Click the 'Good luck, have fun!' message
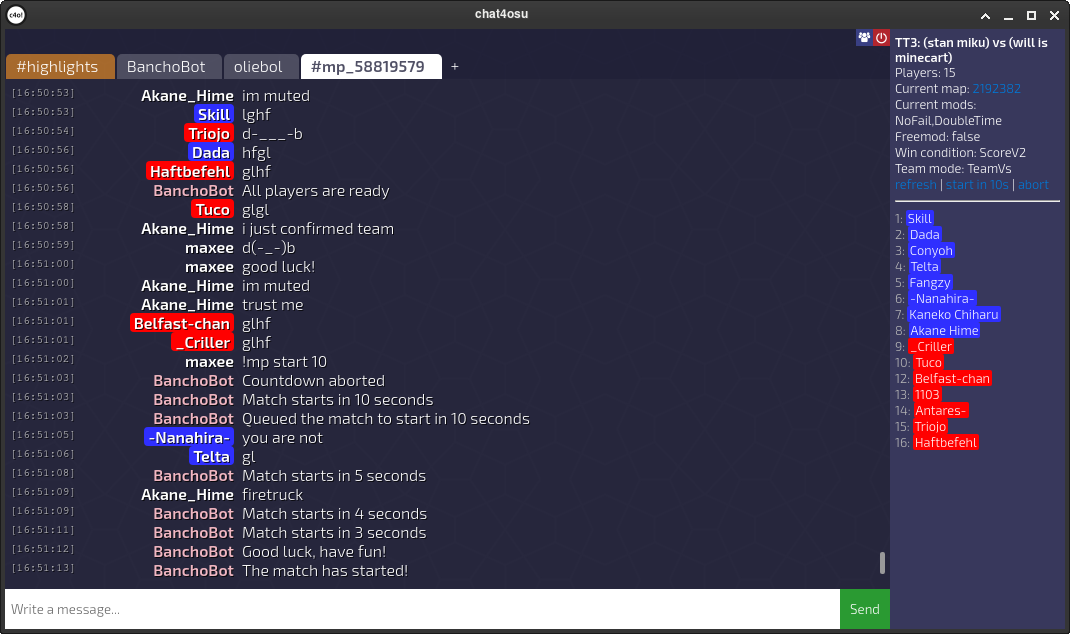The height and width of the screenshot is (634, 1070). (314, 552)
